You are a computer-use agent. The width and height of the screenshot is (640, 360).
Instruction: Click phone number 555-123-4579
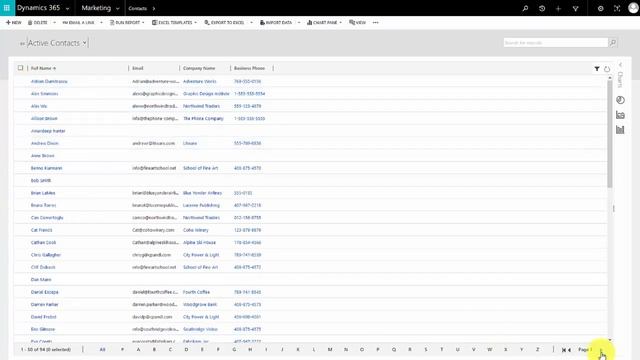[247, 106]
